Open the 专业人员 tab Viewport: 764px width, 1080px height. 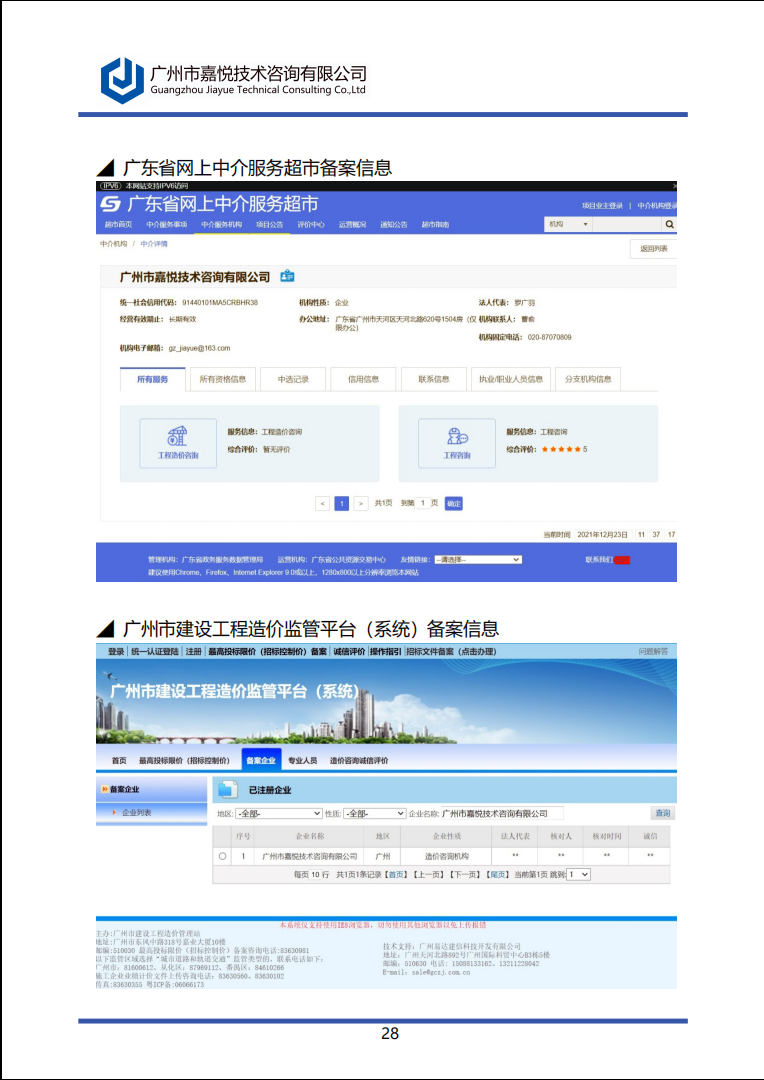pyautogui.click(x=302, y=760)
